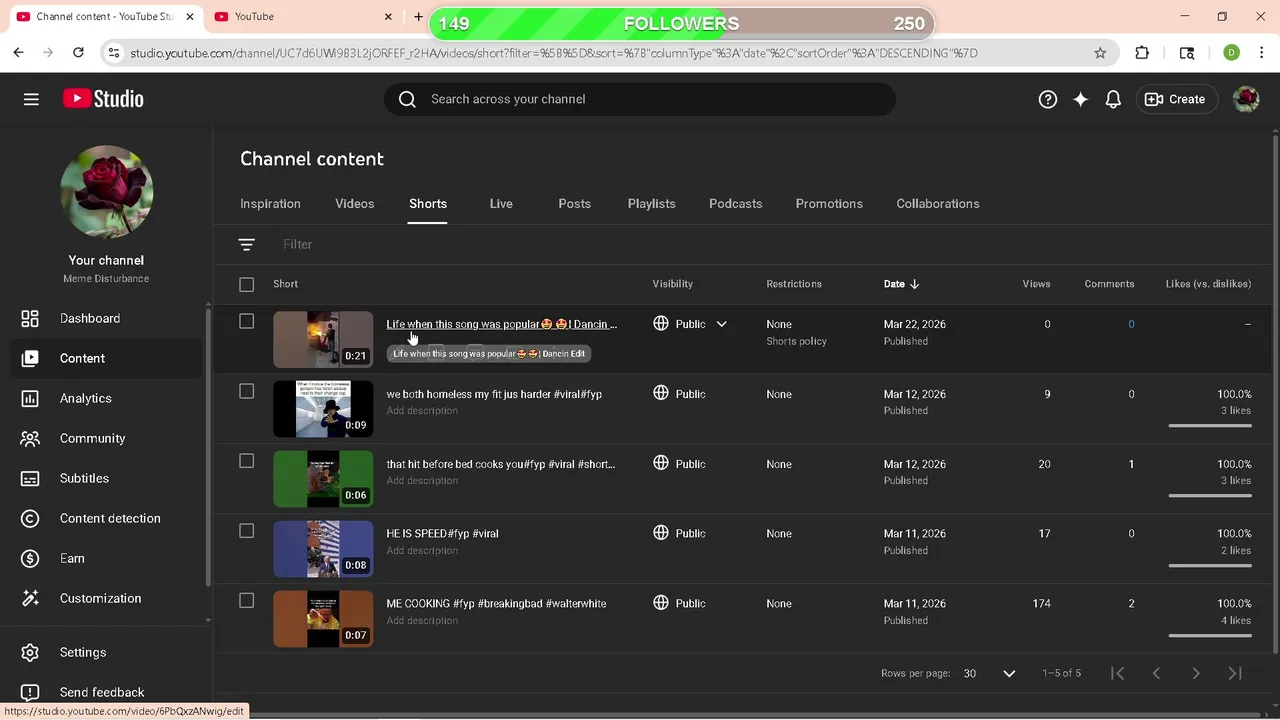This screenshot has height=720, width=1280.
Task: Click the Shorts policy restriction text
Action: [796, 341]
